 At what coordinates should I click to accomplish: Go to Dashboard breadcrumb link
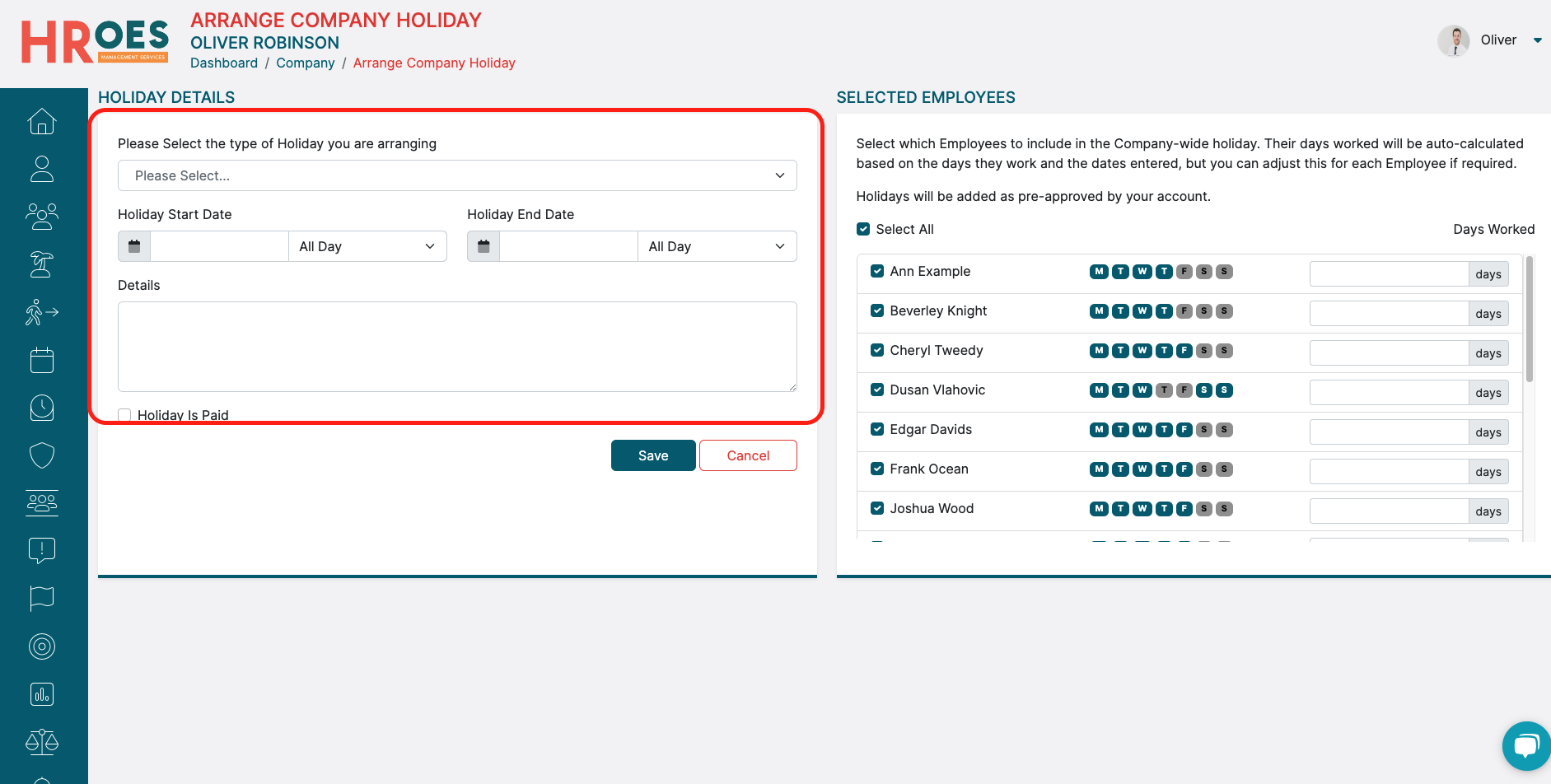224,63
